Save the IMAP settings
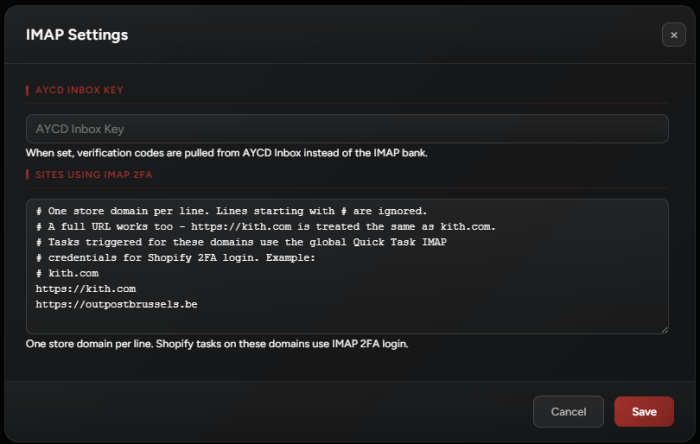The width and height of the screenshot is (700, 444). (644, 411)
